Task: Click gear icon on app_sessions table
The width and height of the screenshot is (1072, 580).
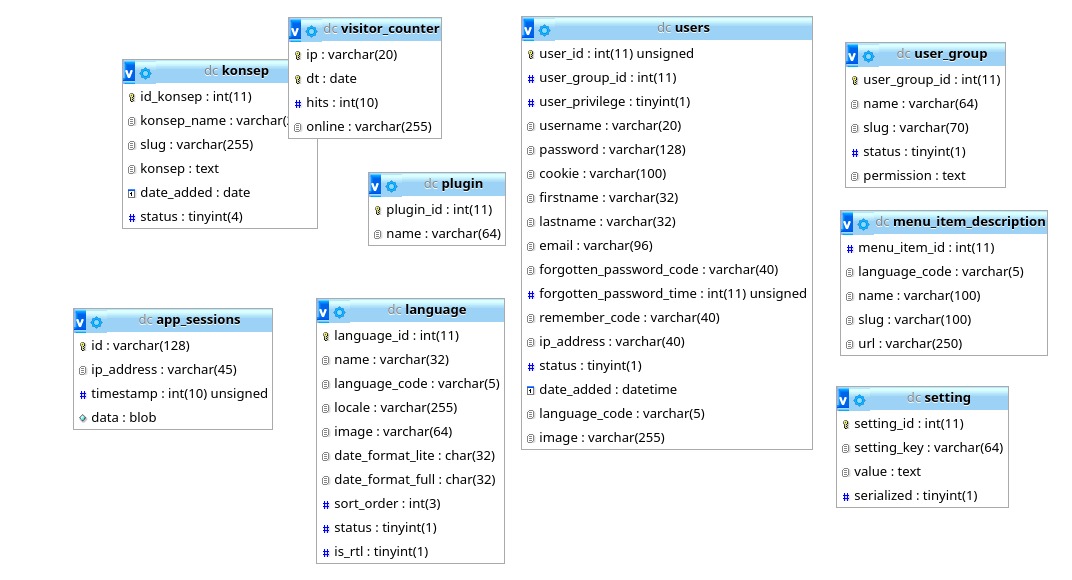Action: [x=97, y=322]
